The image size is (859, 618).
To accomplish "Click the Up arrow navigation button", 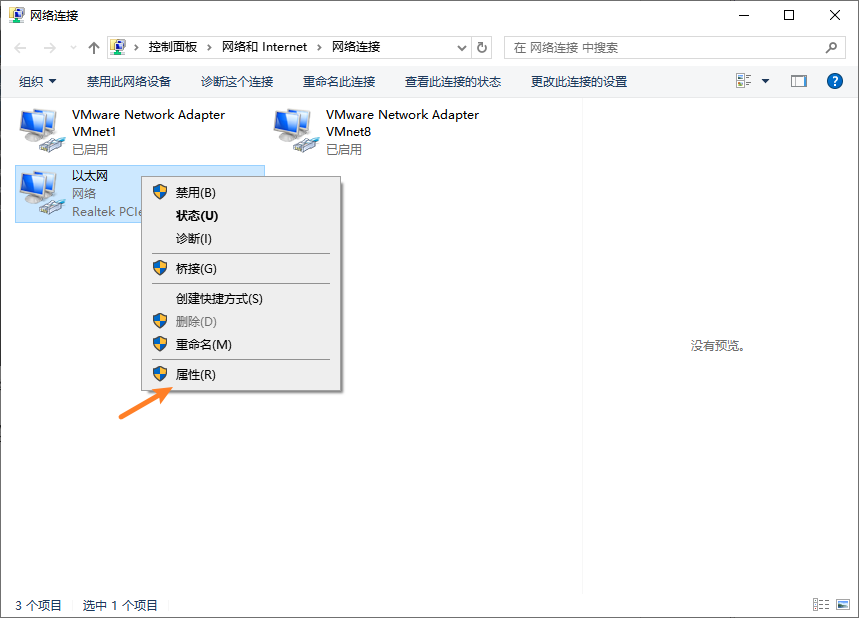I will [94, 48].
